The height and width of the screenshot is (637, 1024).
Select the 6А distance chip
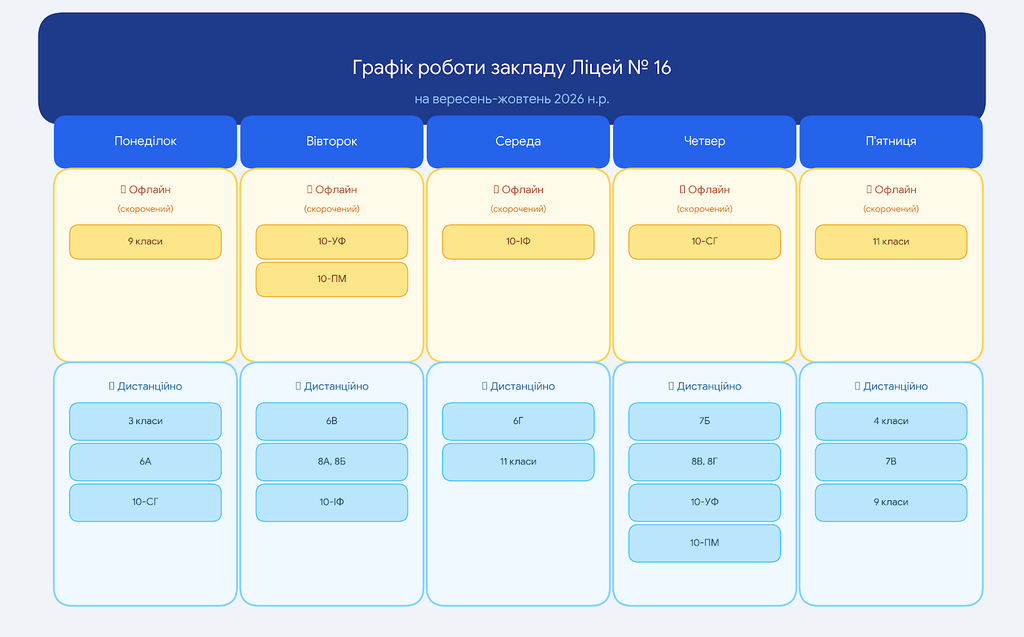[145, 462]
